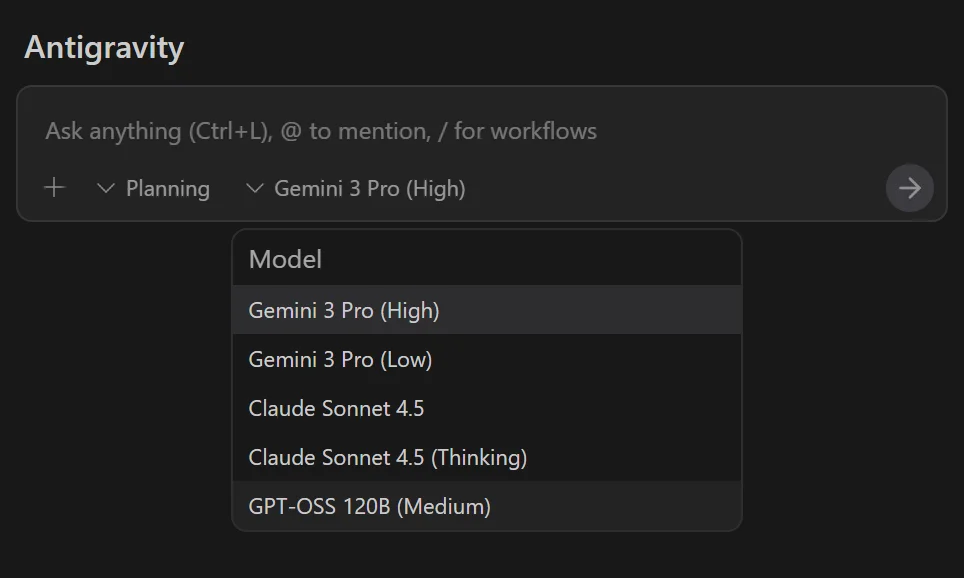Click the chevron left of Planning
Screen dimensions: 964x578
[108, 188]
